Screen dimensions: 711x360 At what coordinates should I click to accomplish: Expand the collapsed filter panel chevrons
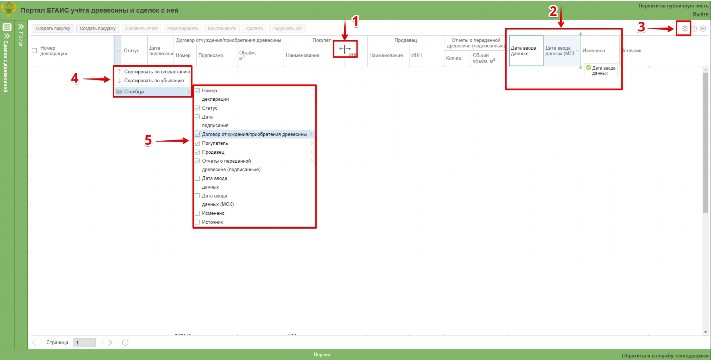pyautogui.click(x=21, y=27)
